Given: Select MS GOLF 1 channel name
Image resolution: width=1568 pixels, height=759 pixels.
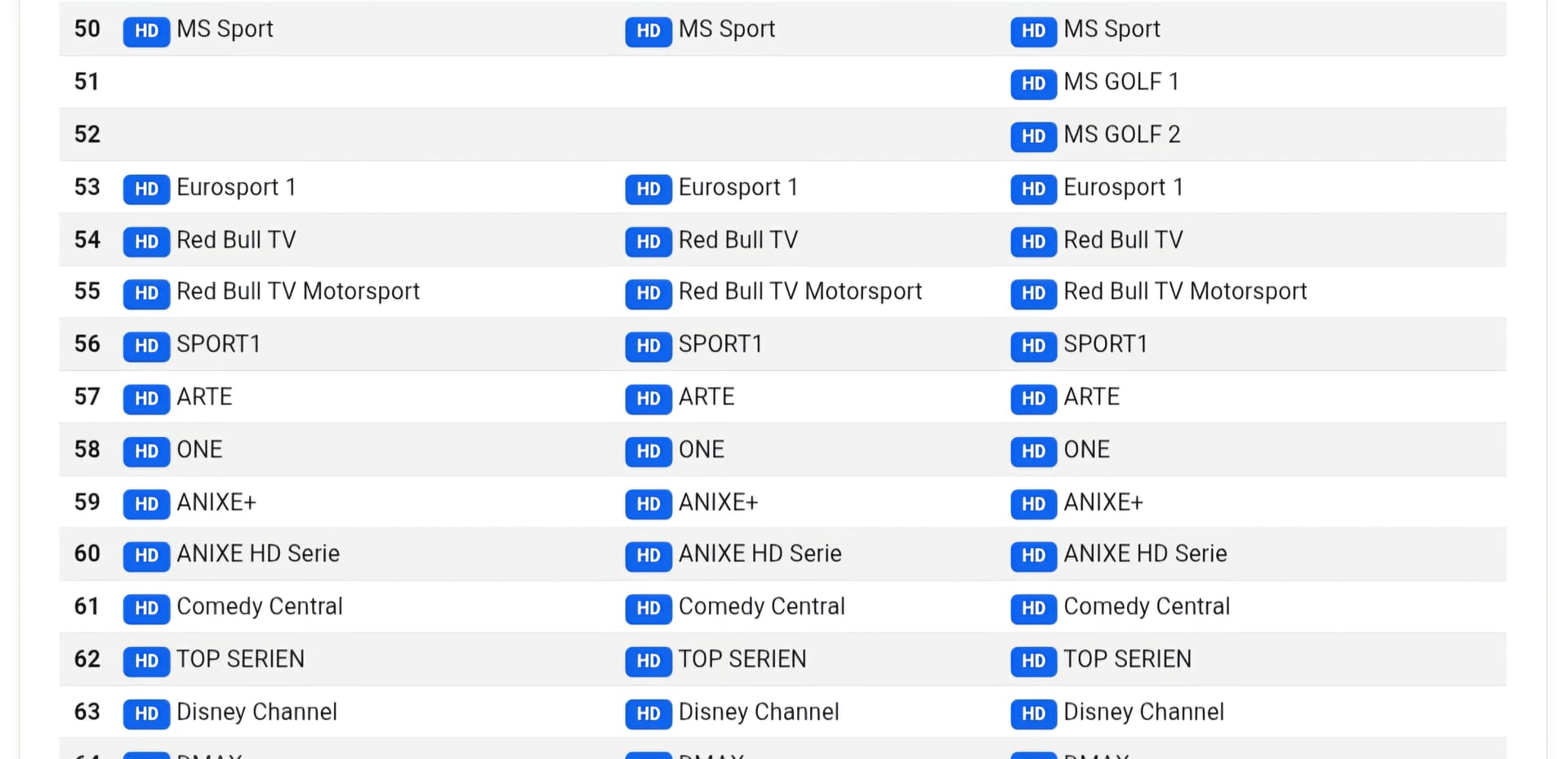Looking at the screenshot, I should (1120, 82).
